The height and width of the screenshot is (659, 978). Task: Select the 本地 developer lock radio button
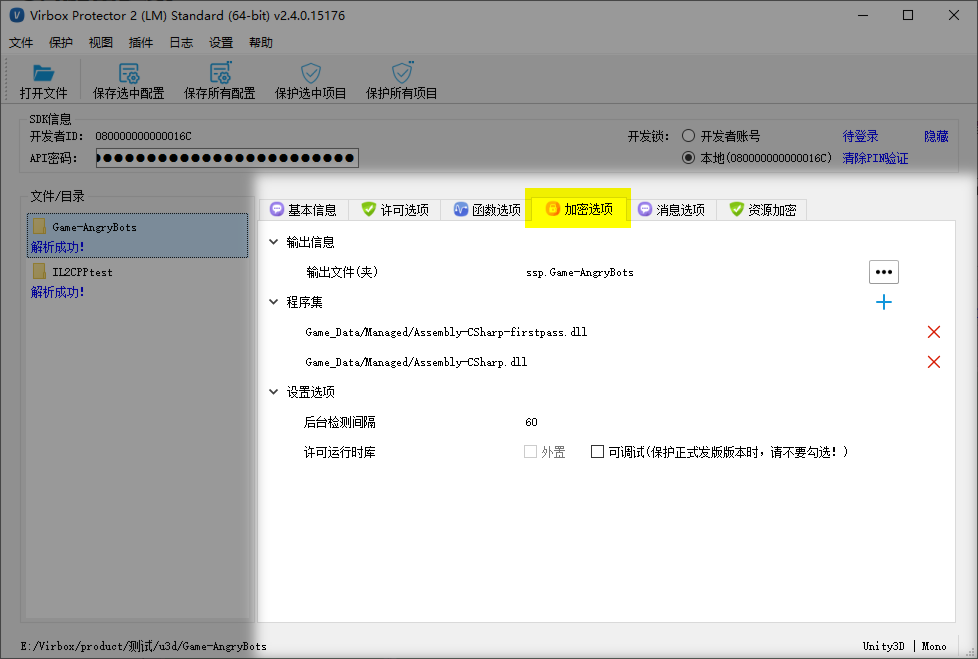pyautogui.click(x=688, y=158)
